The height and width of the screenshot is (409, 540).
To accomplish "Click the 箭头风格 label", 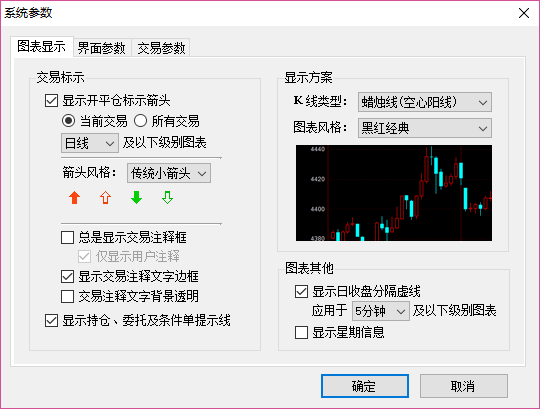I will point(90,172).
